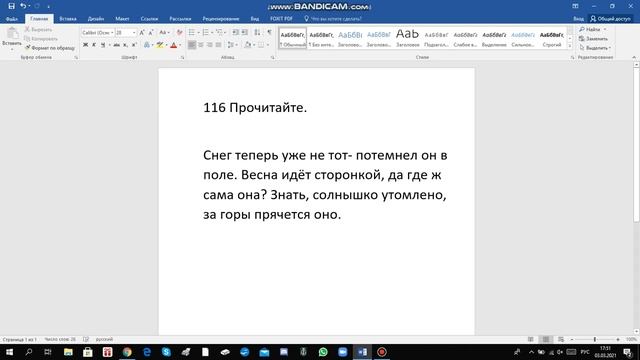Click the Justify alignment icon

(219, 45)
